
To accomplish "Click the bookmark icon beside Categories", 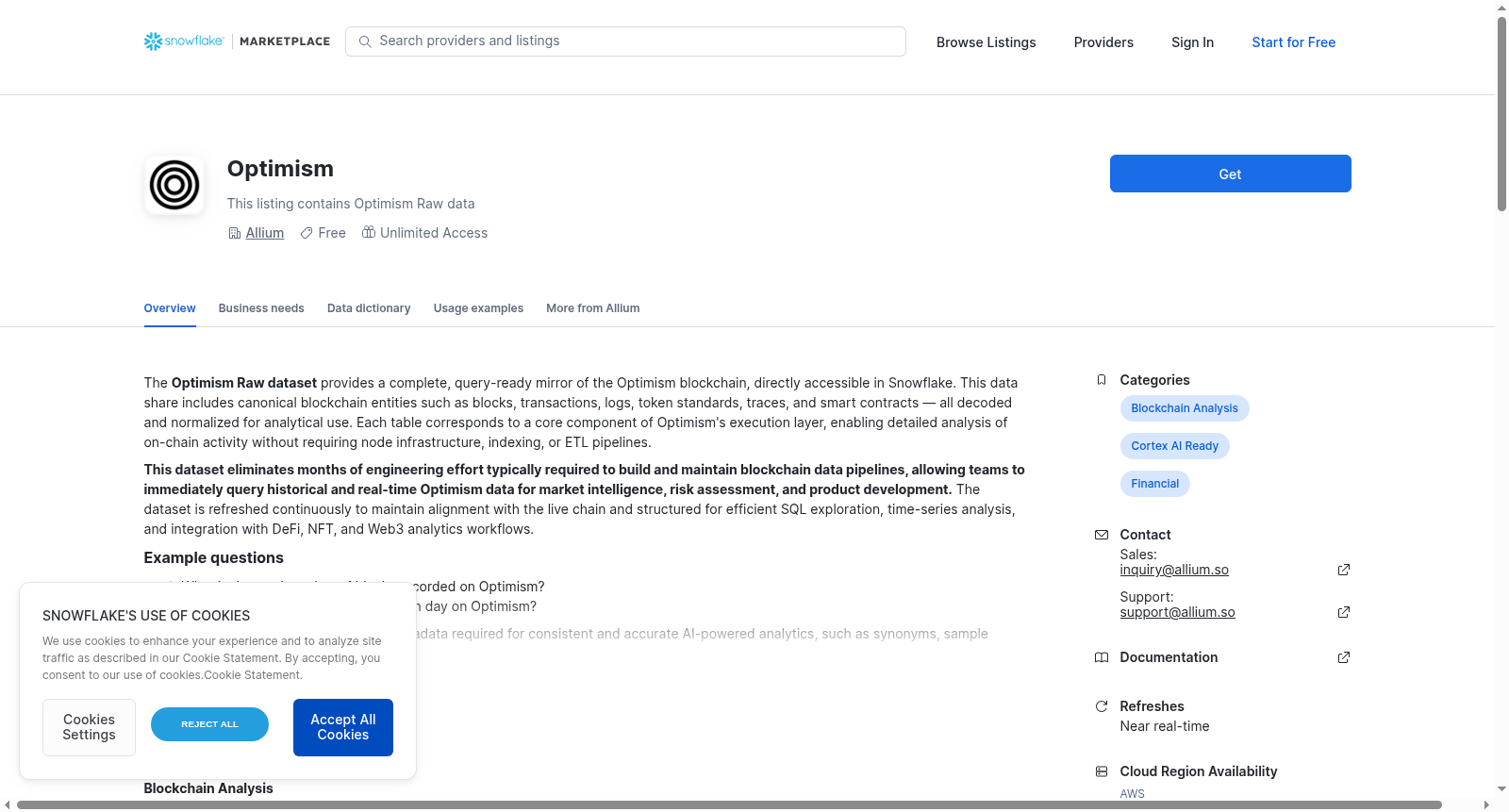I will point(1102,380).
